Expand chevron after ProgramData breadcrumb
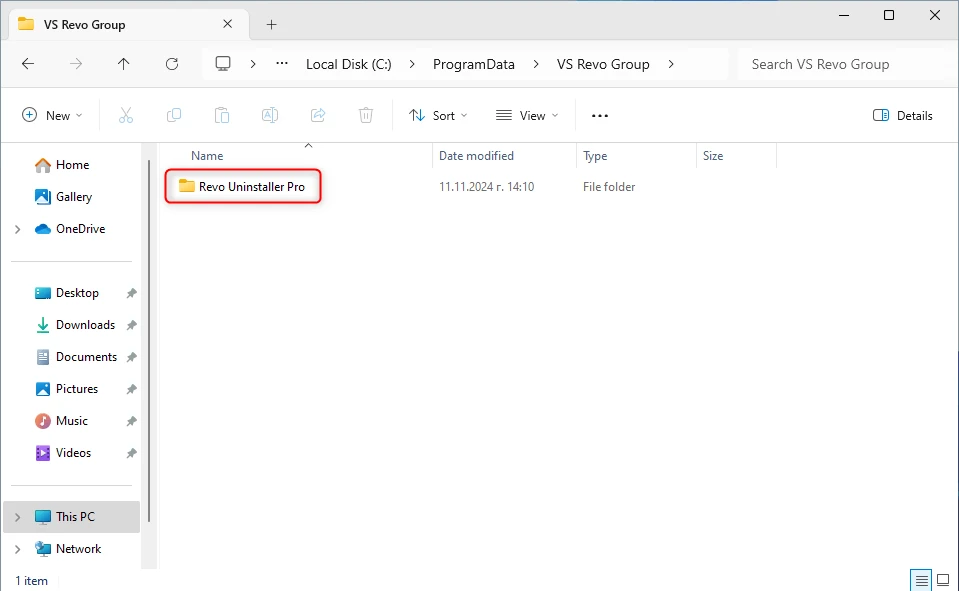This screenshot has height=591, width=959. (x=536, y=64)
